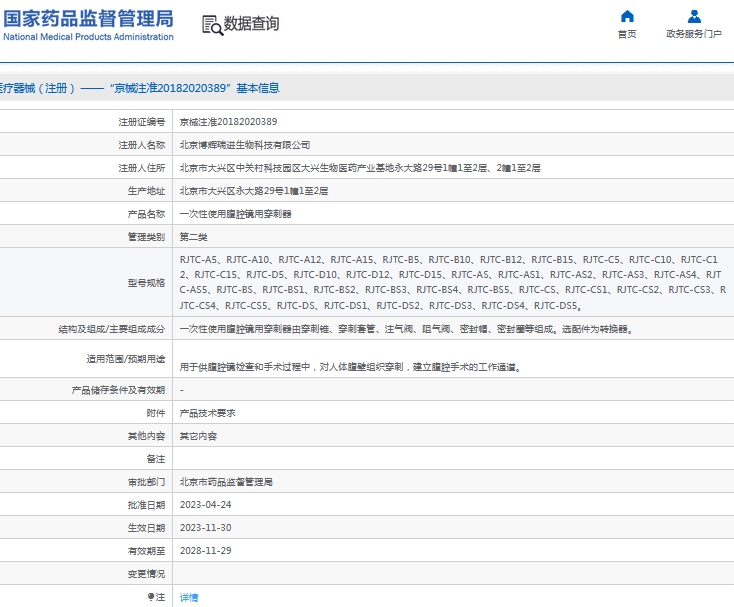The height and width of the screenshot is (607, 734).
Task: Click the 备注 label
Action: pyautogui.click(x=156, y=459)
